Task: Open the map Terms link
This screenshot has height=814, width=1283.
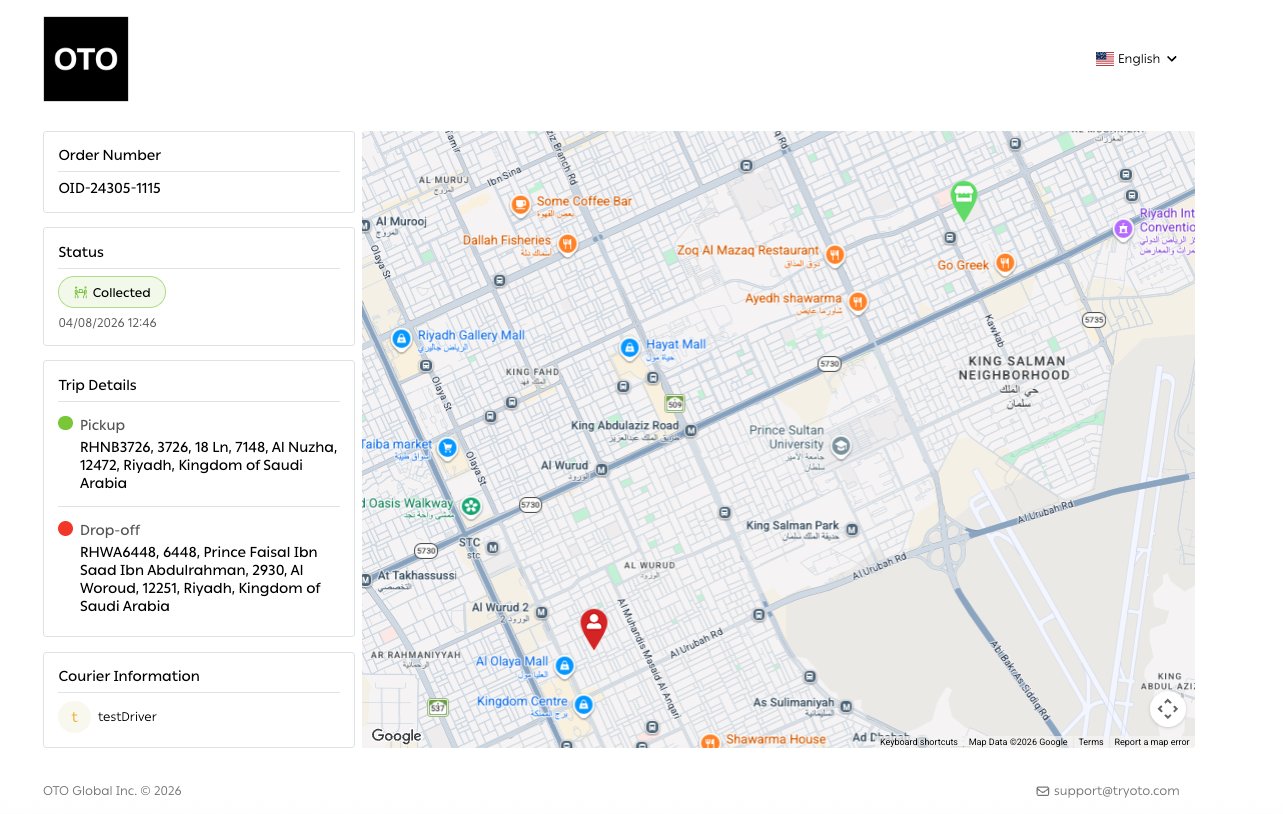Action: click(x=1091, y=742)
